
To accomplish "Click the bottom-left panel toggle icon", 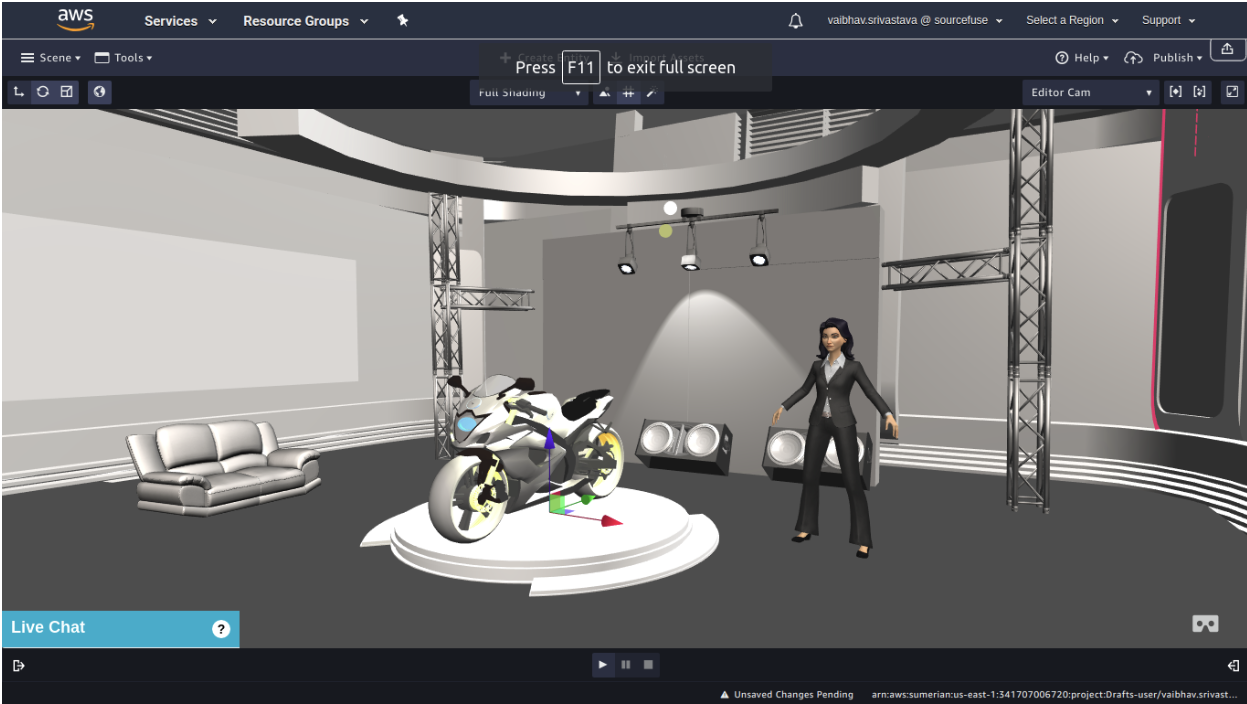I will (18, 665).
